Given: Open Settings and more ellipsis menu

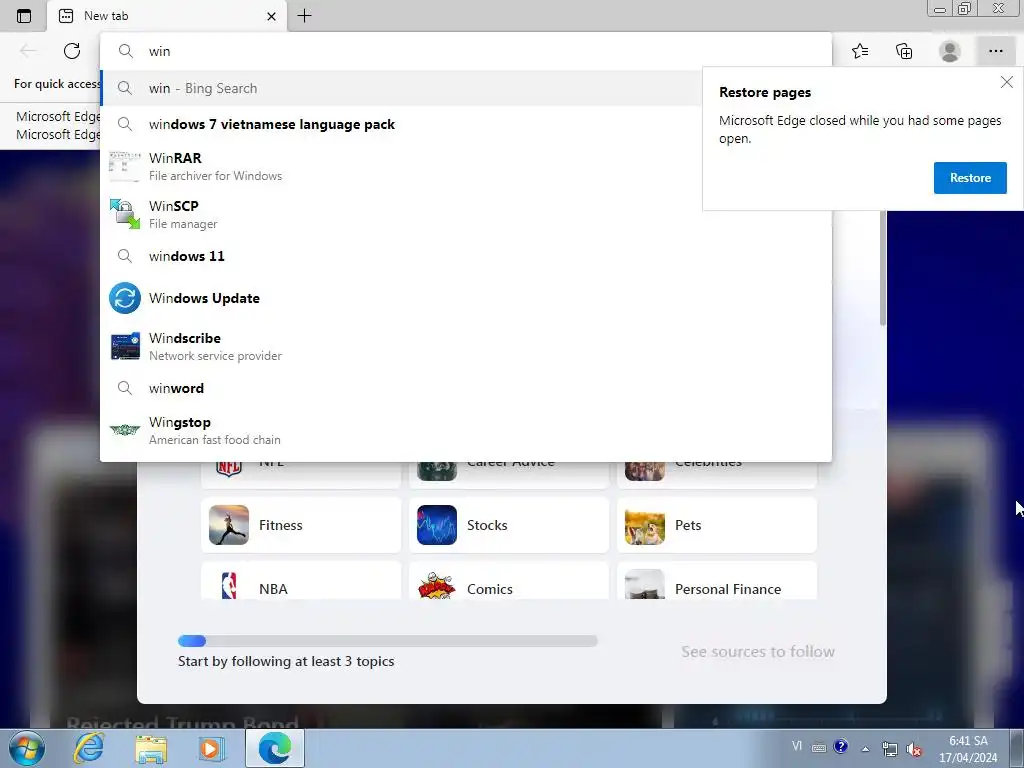Looking at the screenshot, I should [x=995, y=51].
